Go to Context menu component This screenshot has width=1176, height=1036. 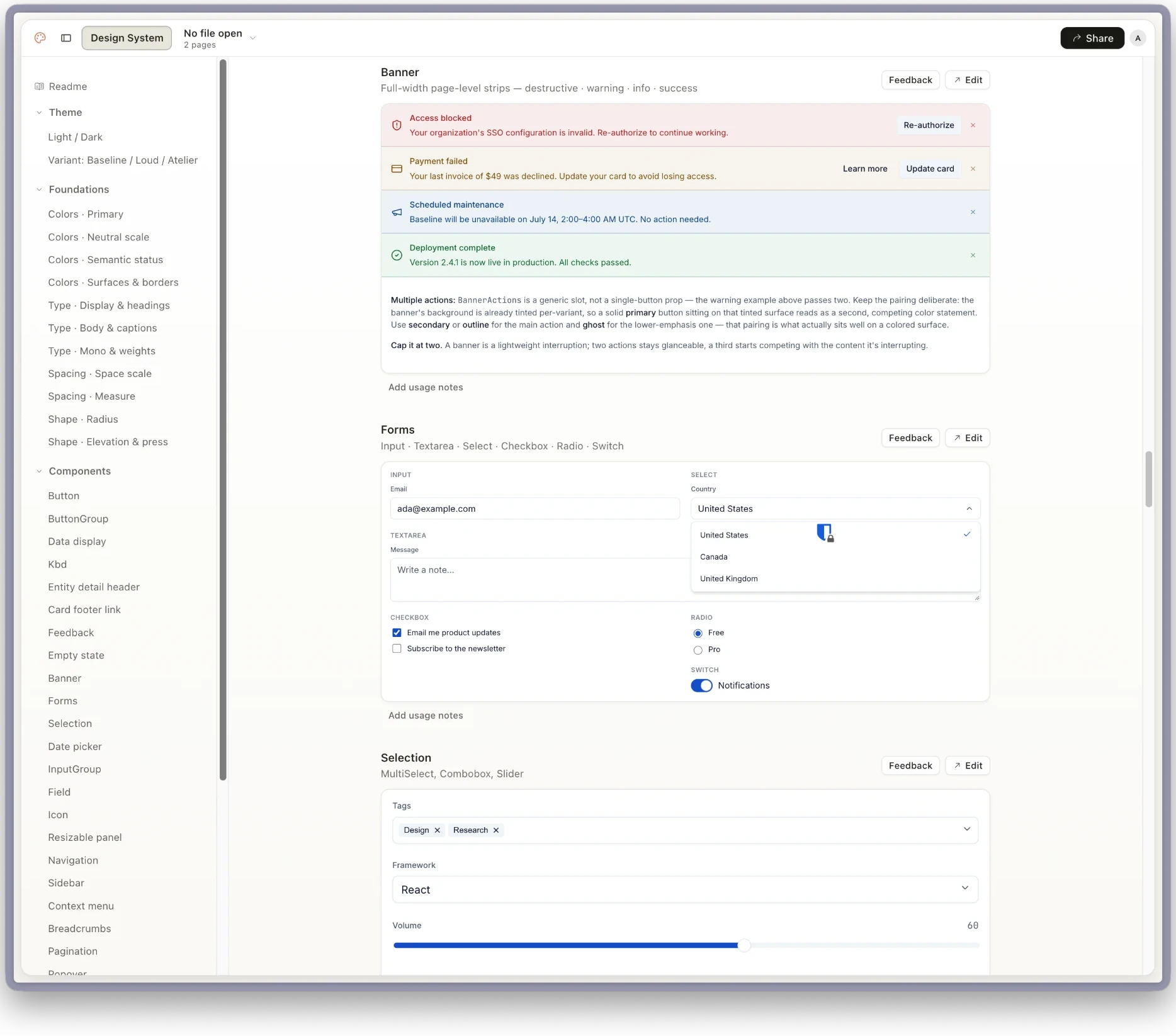coord(81,906)
